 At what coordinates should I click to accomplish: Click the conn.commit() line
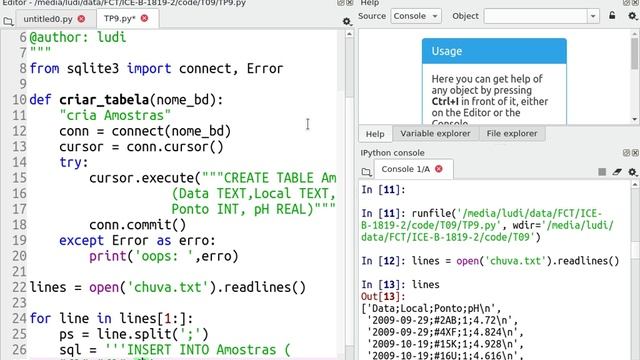(x=138, y=225)
